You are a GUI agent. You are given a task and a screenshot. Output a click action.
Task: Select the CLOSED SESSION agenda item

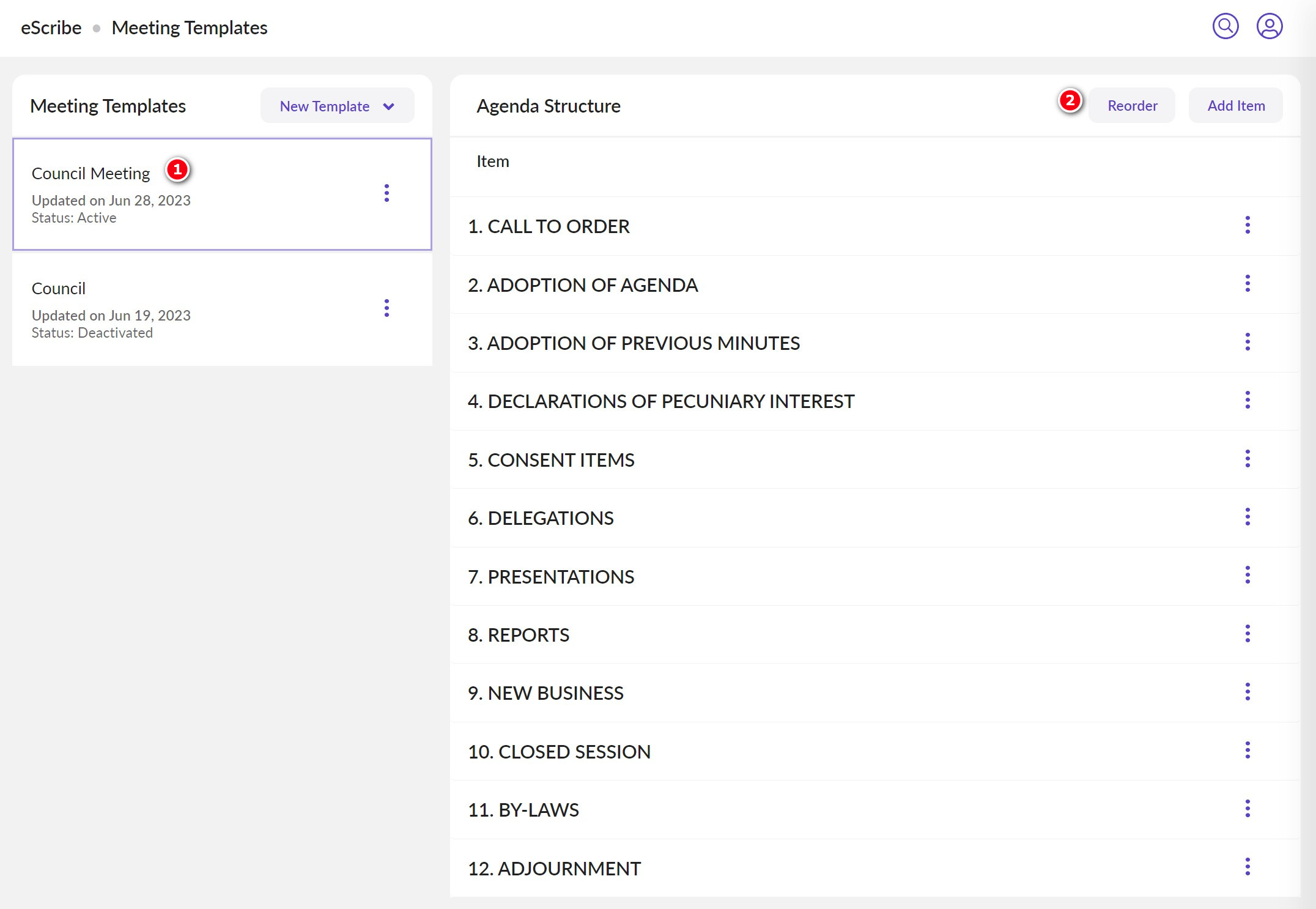(x=559, y=752)
